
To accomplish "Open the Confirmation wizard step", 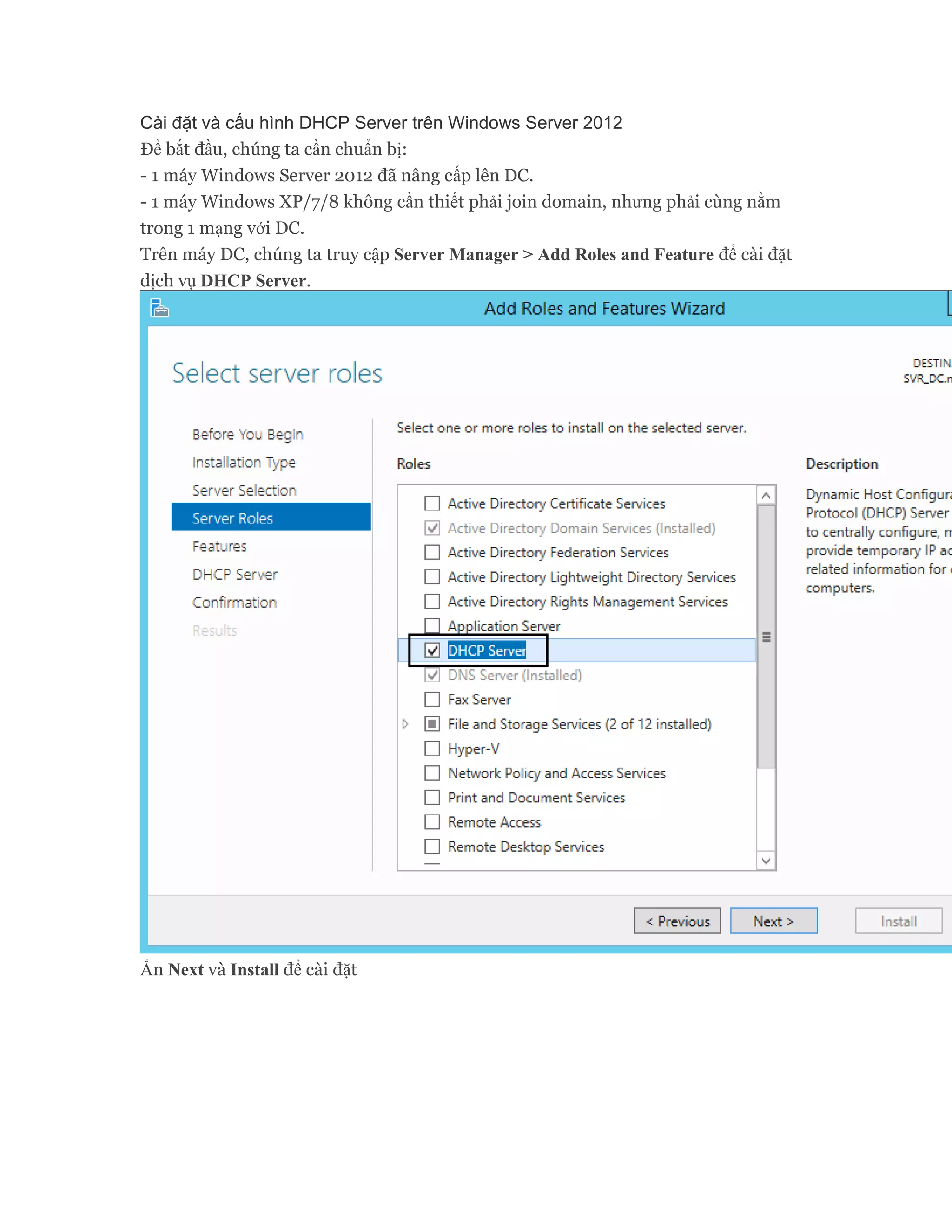I will [234, 603].
